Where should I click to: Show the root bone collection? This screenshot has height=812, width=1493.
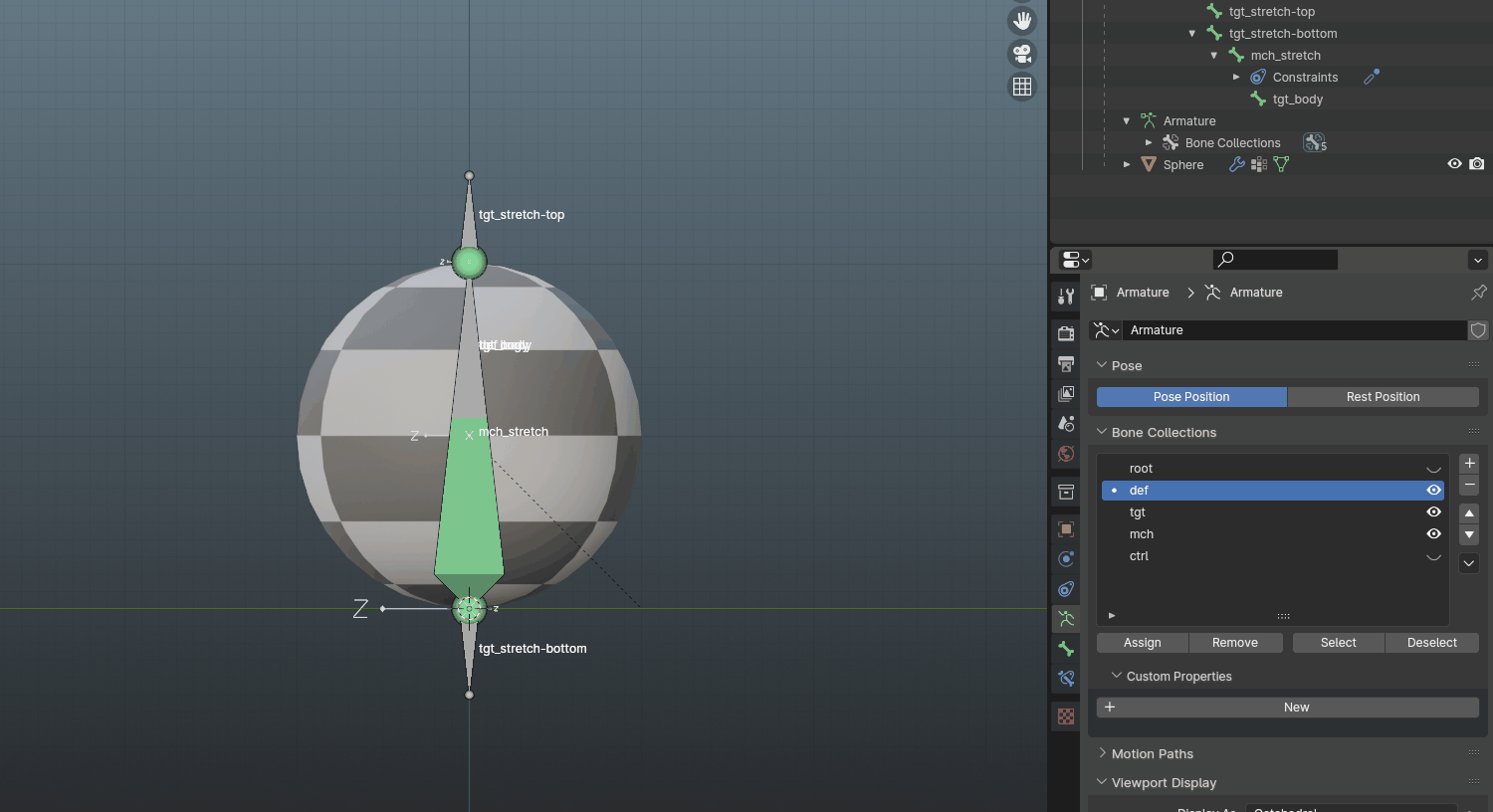pyautogui.click(x=1433, y=469)
